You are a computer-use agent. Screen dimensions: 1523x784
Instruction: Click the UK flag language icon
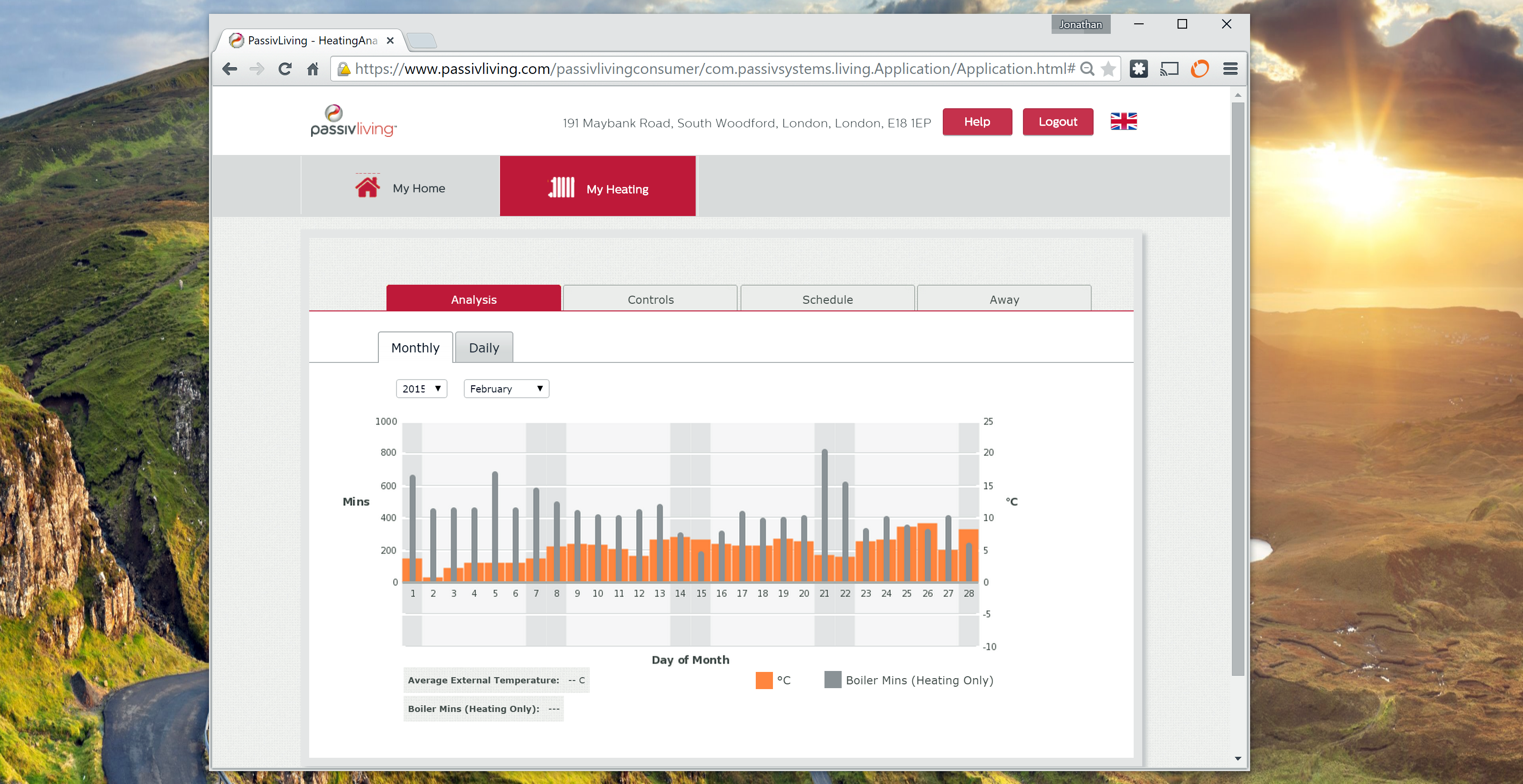tap(1123, 121)
